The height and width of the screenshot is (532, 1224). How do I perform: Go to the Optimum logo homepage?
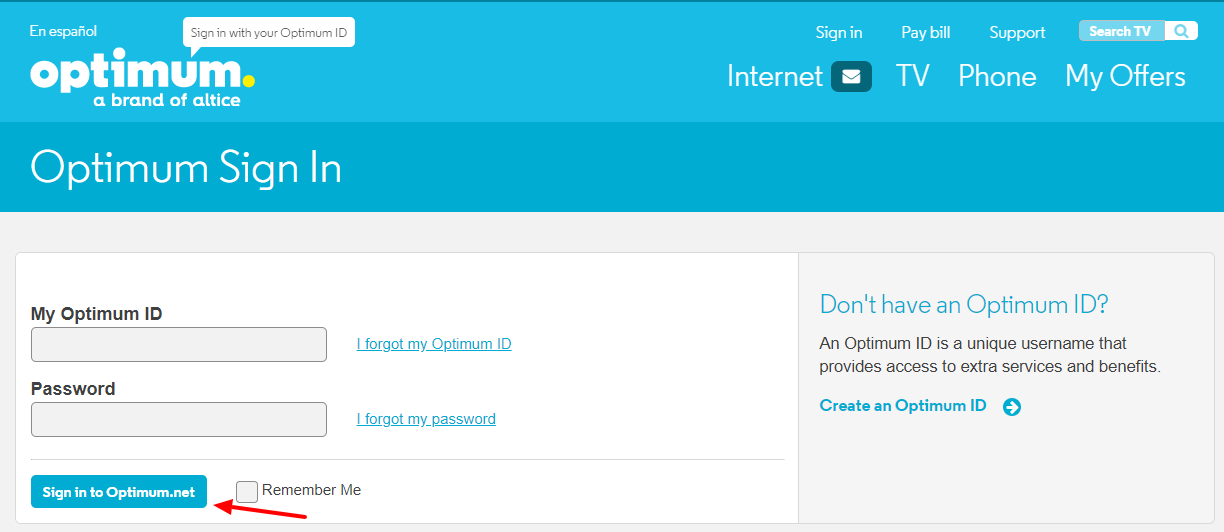142,77
